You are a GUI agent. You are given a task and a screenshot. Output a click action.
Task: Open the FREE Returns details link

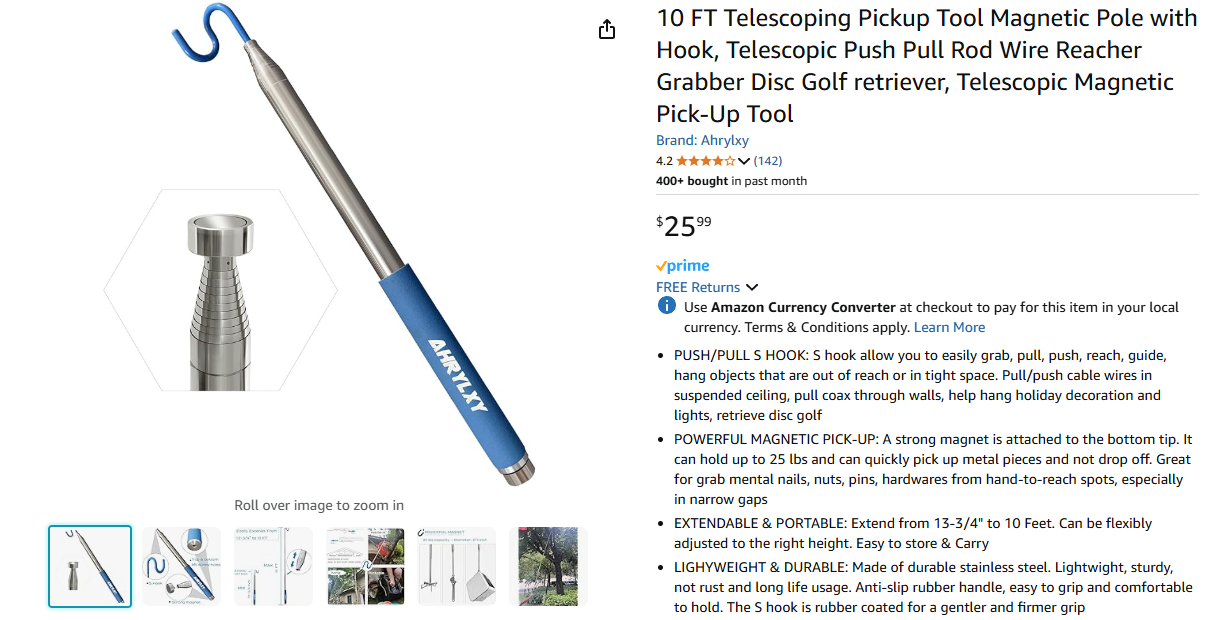tap(698, 287)
